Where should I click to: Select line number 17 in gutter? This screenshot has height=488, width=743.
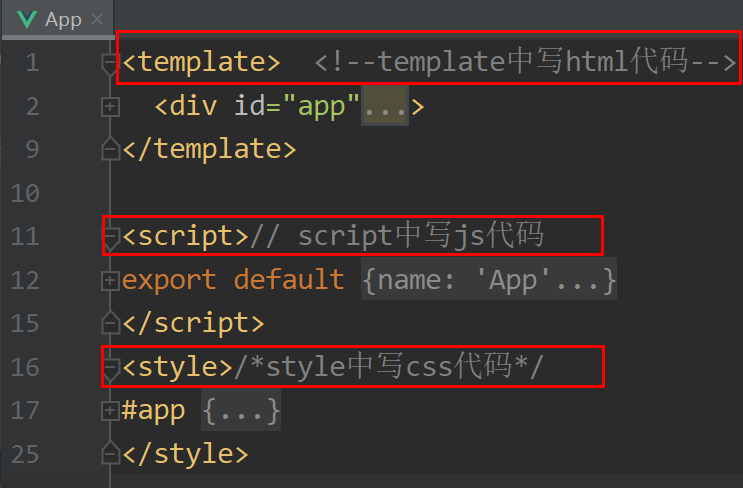(x=25, y=410)
